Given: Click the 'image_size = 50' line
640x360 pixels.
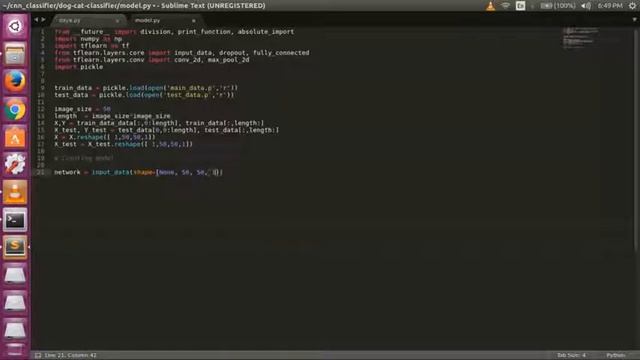Looking at the screenshot, I should click(82, 109).
